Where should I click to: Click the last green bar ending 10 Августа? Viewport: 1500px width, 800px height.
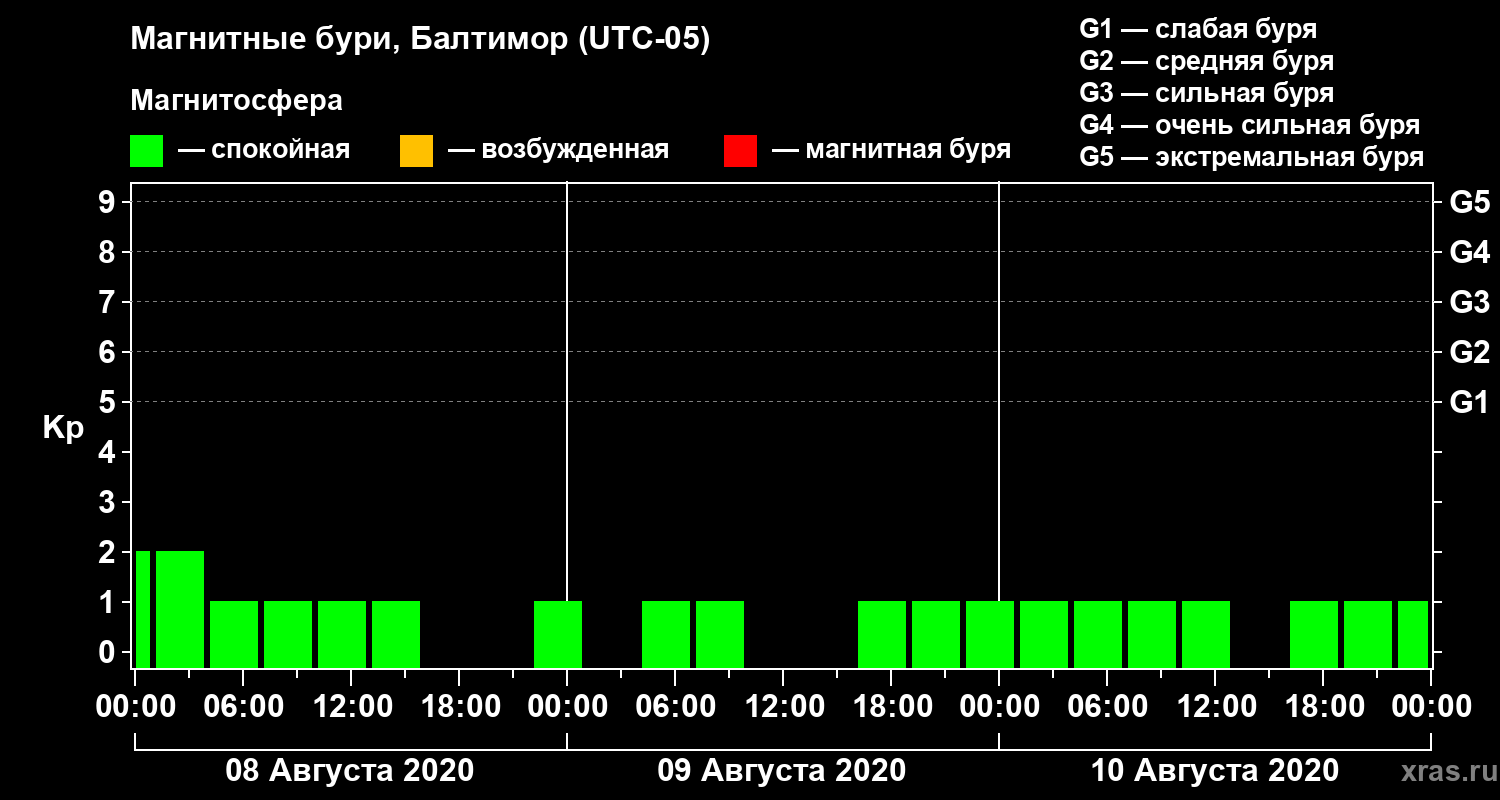(x=1413, y=634)
